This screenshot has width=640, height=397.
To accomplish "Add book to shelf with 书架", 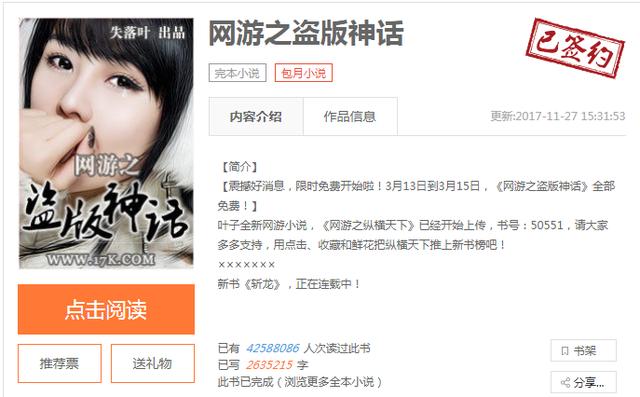I will coord(583,350).
